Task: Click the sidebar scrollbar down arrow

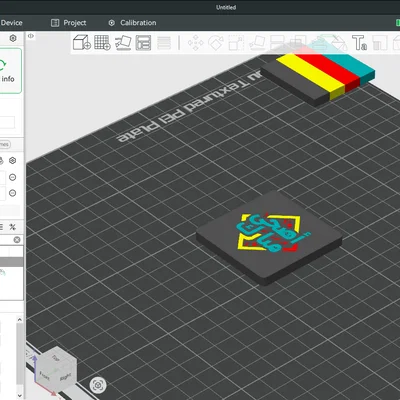Action: click(x=20, y=396)
